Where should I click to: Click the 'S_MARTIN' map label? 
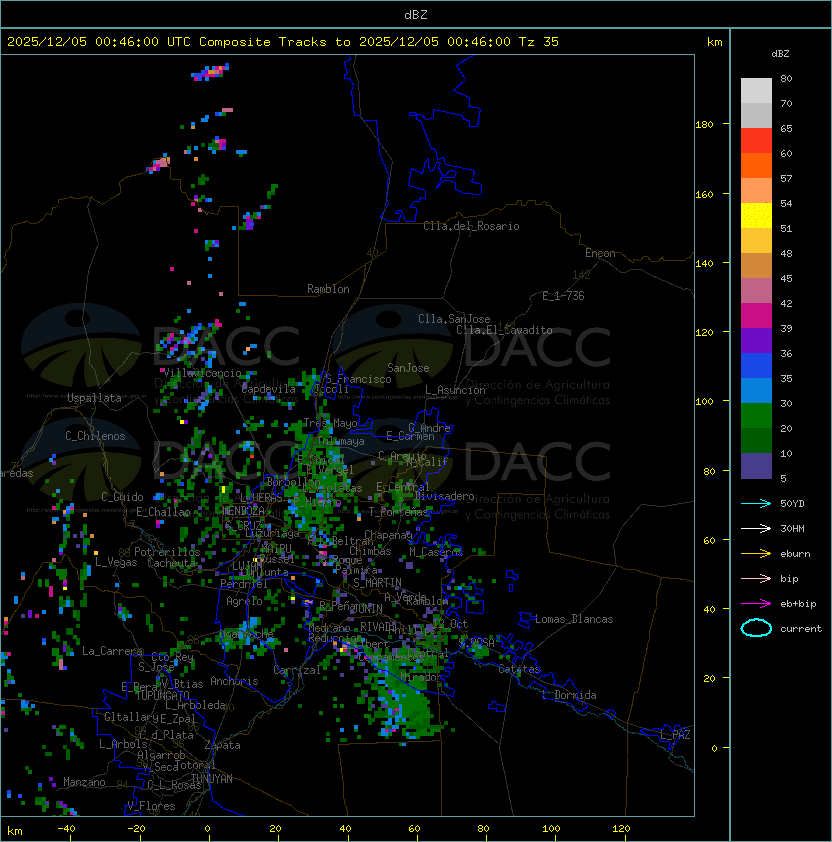(x=378, y=583)
